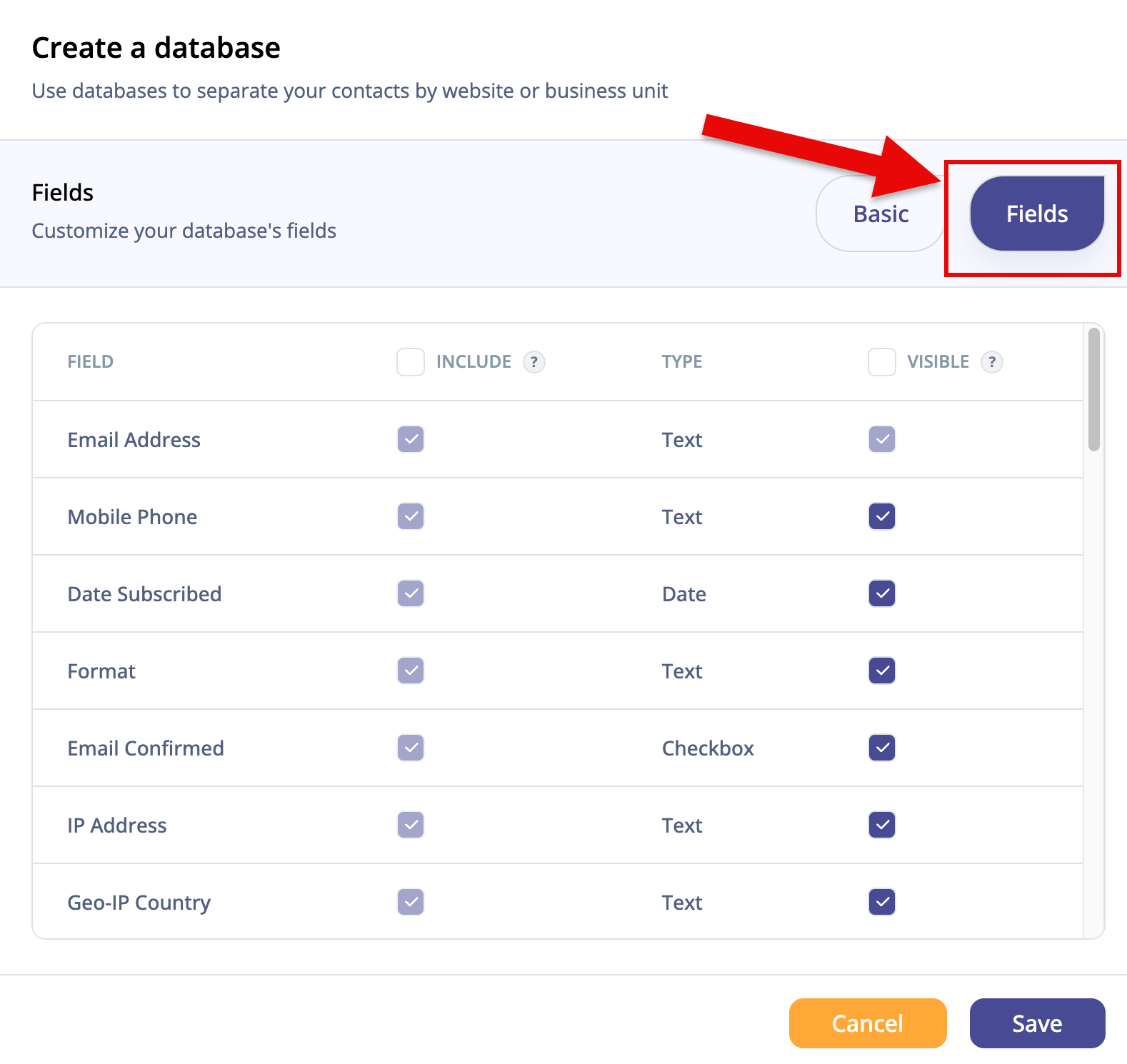The height and width of the screenshot is (1064, 1127).
Task: Click Text type for Geo-IP Country
Action: click(x=682, y=903)
